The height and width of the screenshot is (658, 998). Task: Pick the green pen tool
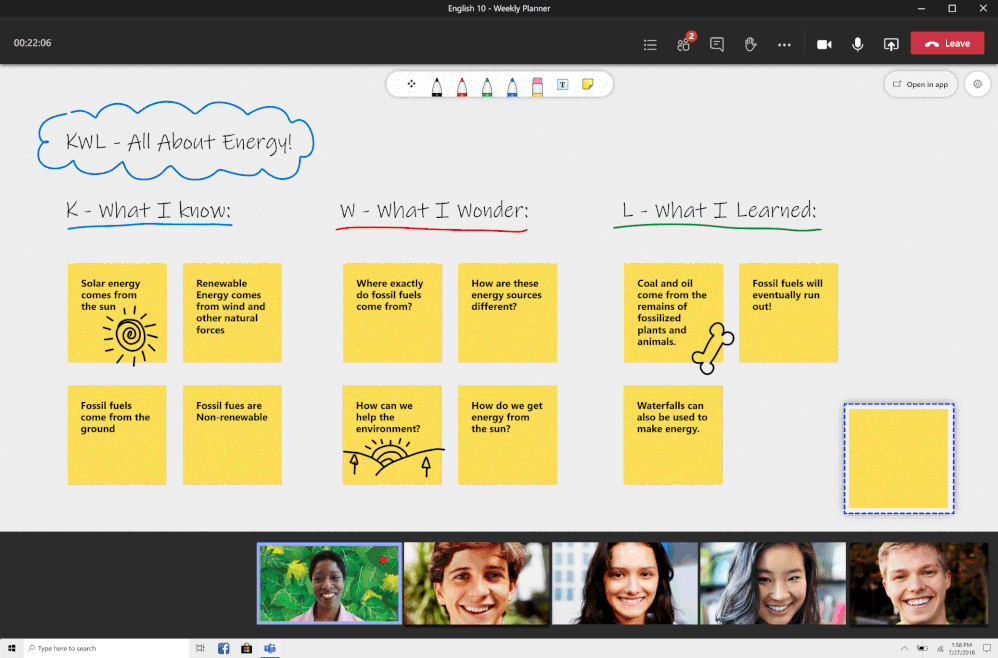pyautogui.click(x=487, y=85)
